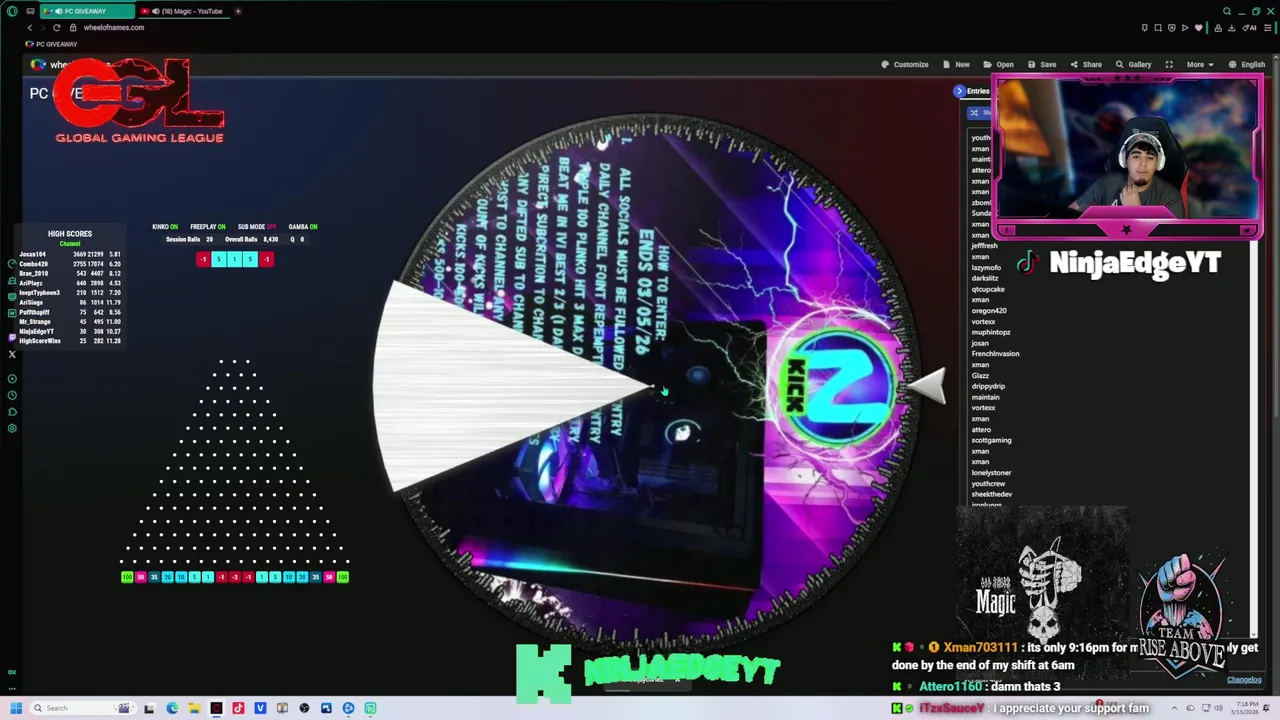
Task: Reload the wheelofnames page
Action: (56, 27)
